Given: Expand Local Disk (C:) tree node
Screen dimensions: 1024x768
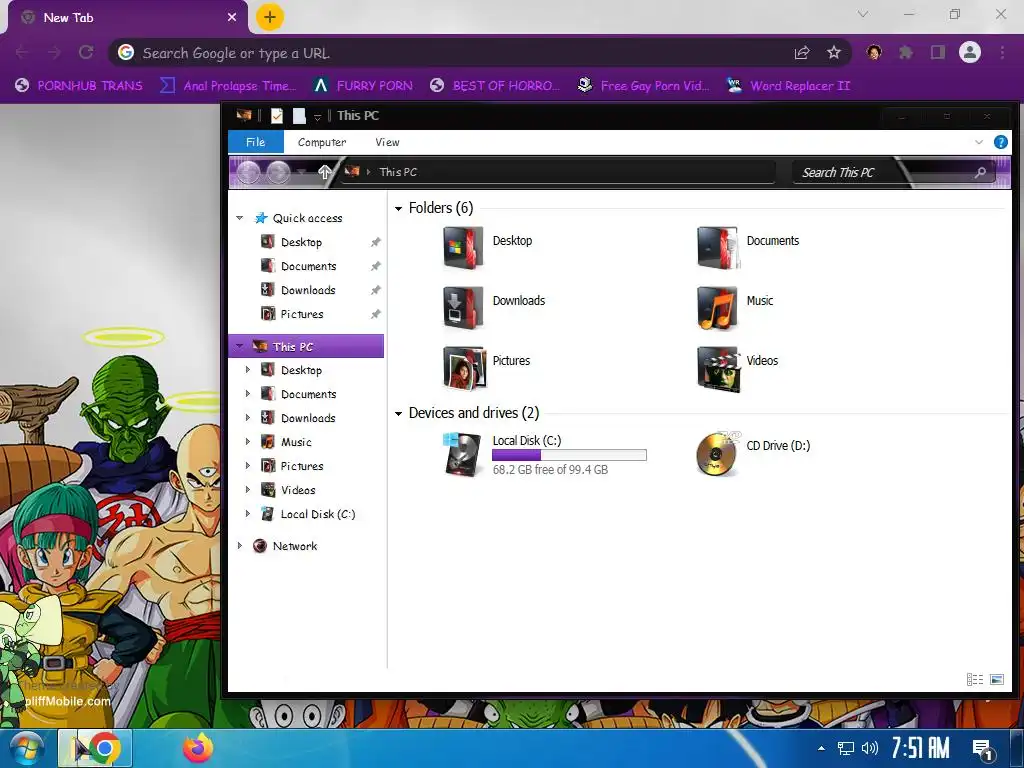Looking at the screenshot, I should [248, 514].
